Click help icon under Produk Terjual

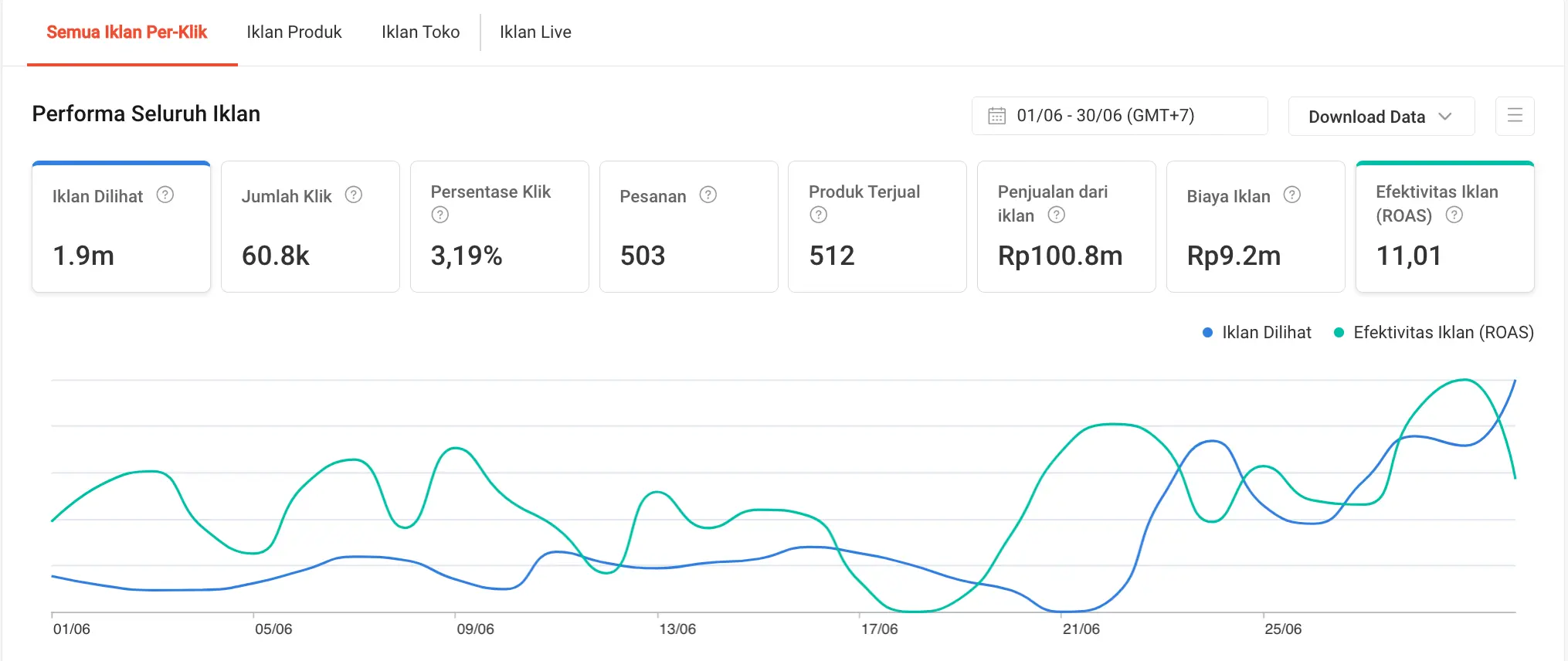click(819, 215)
